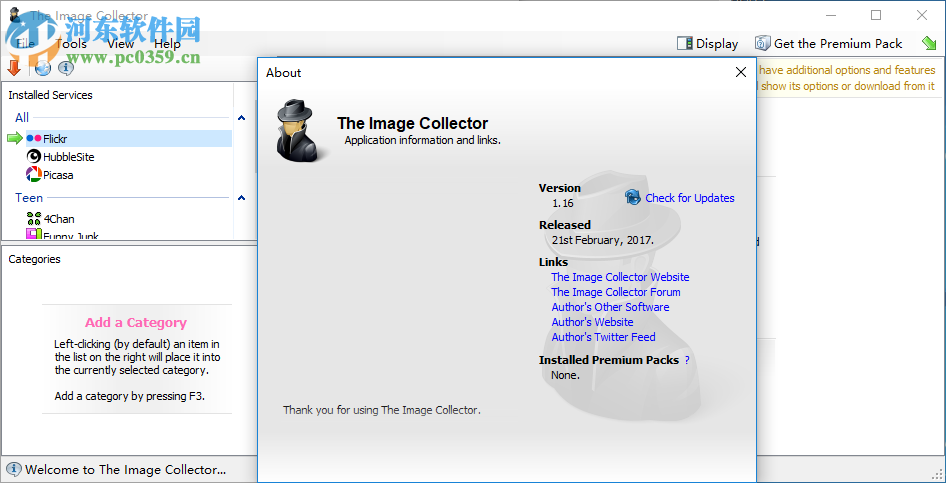Close the About dialog
The height and width of the screenshot is (483, 946).
click(x=741, y=72)
